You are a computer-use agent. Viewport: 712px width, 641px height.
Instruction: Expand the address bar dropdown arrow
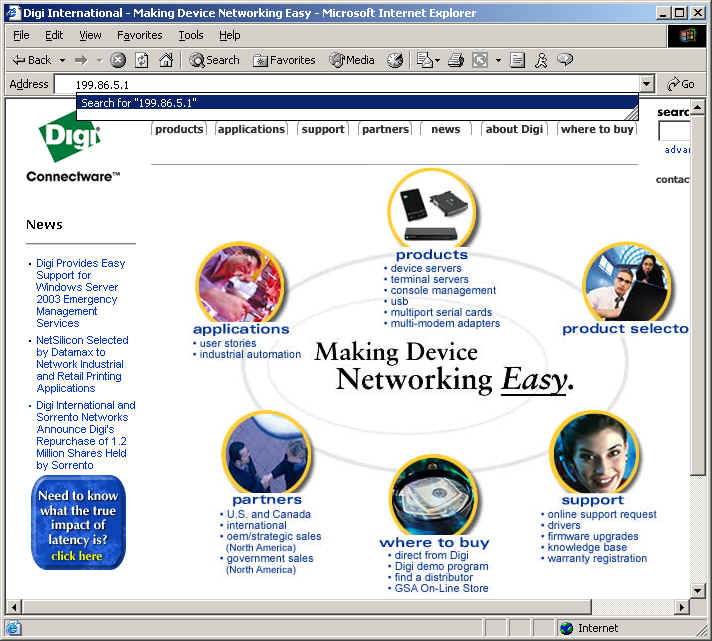tap(647, 85)
